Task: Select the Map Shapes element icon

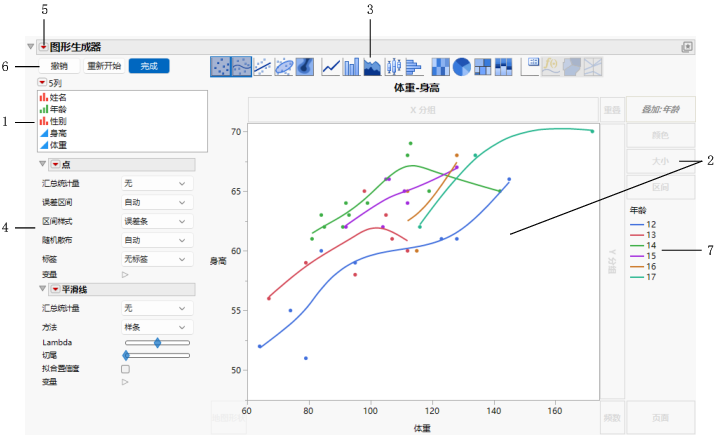Action: pos(572,67)
